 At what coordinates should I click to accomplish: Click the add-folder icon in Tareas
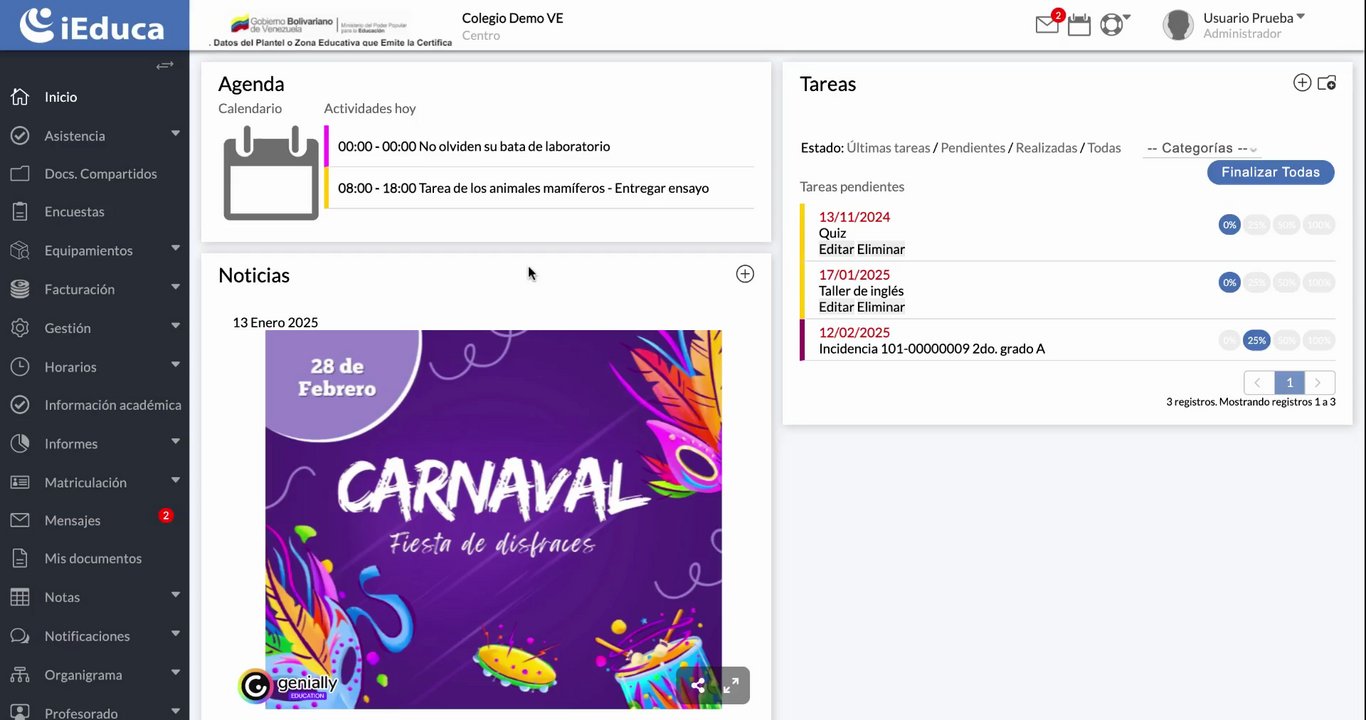click(x=1327, y=83)
